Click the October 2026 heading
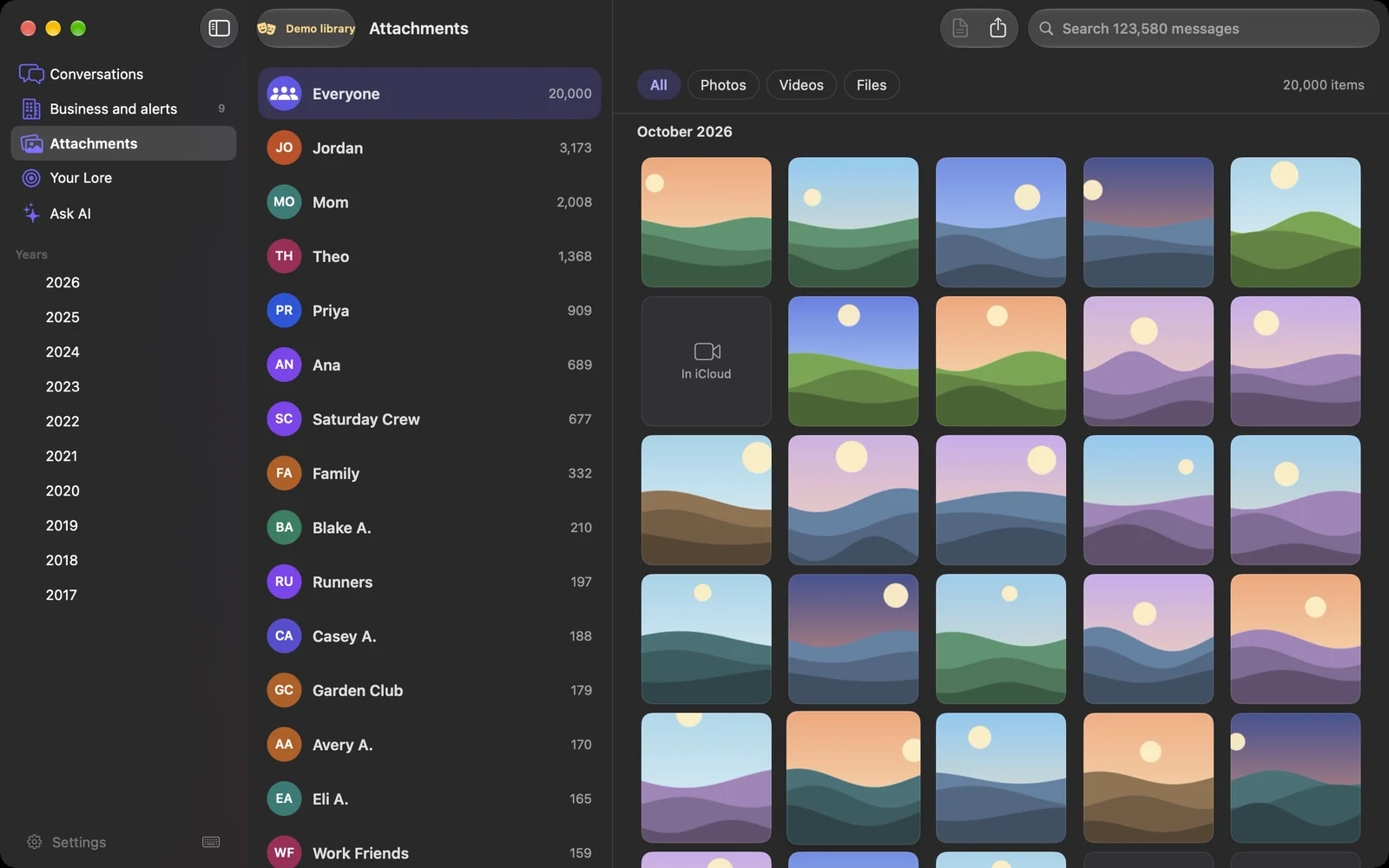The height and width of the screenshot is (868, 1389). click(684, 132)
